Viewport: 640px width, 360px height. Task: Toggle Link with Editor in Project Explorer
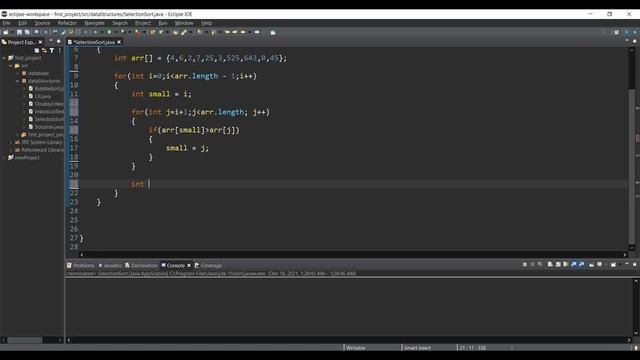click(x=44, y=51)
